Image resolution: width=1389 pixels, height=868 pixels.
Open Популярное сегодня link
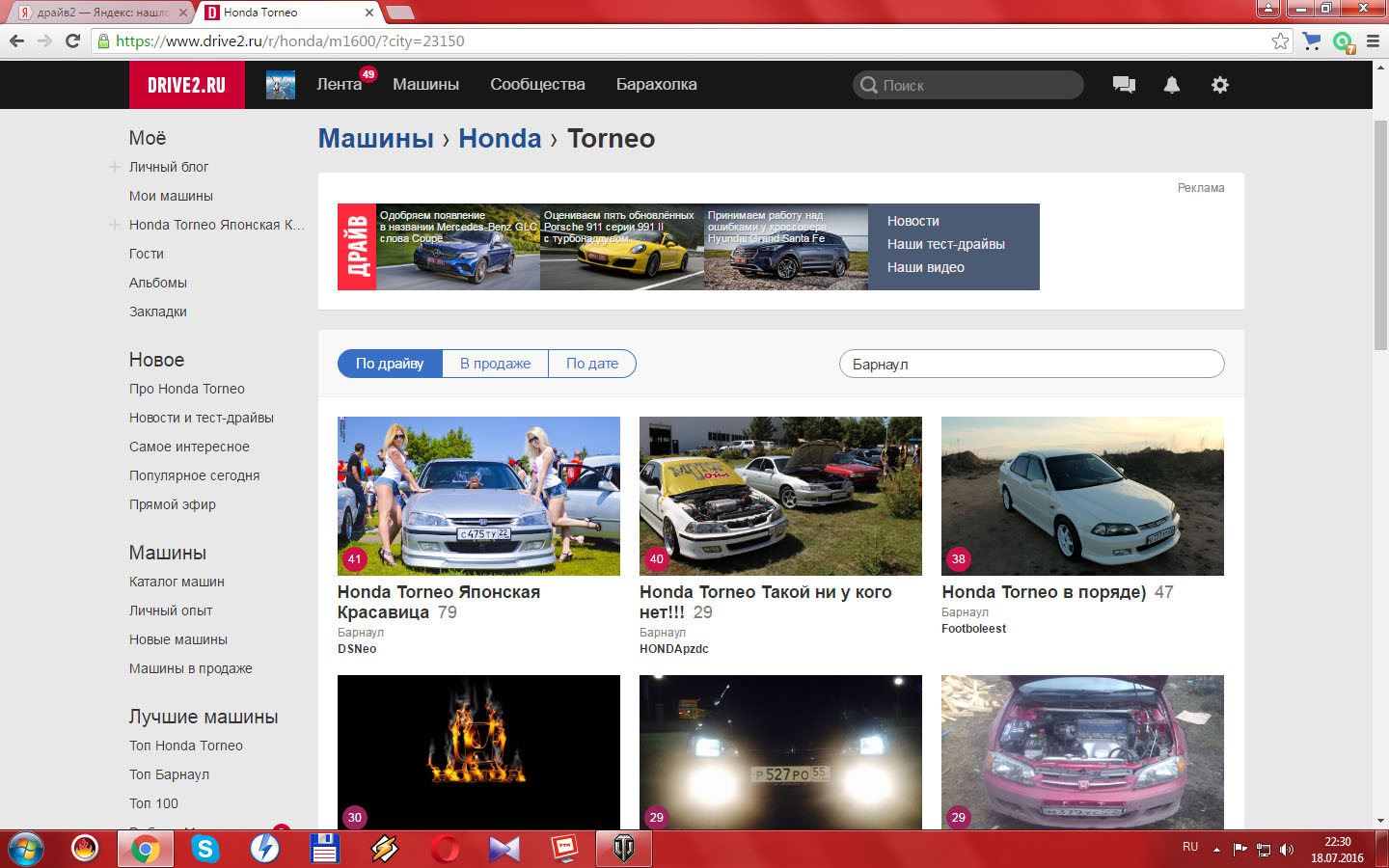tap(194, 475)
